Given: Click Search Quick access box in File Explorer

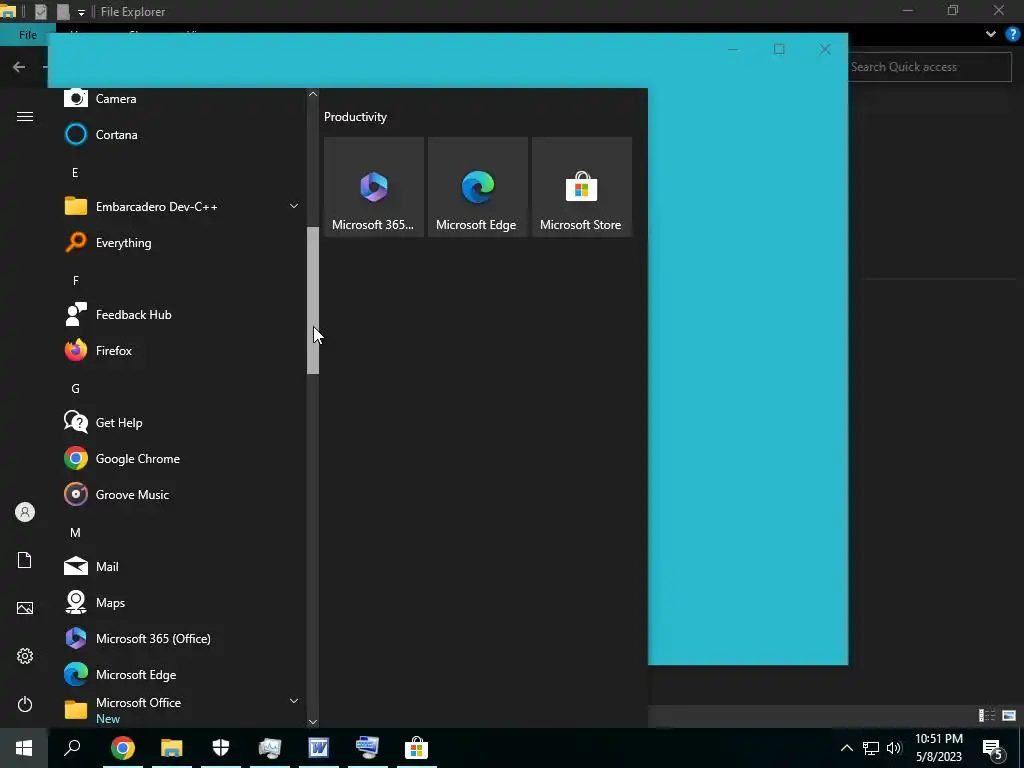Looking at the screenshot, I should [929, 67].
